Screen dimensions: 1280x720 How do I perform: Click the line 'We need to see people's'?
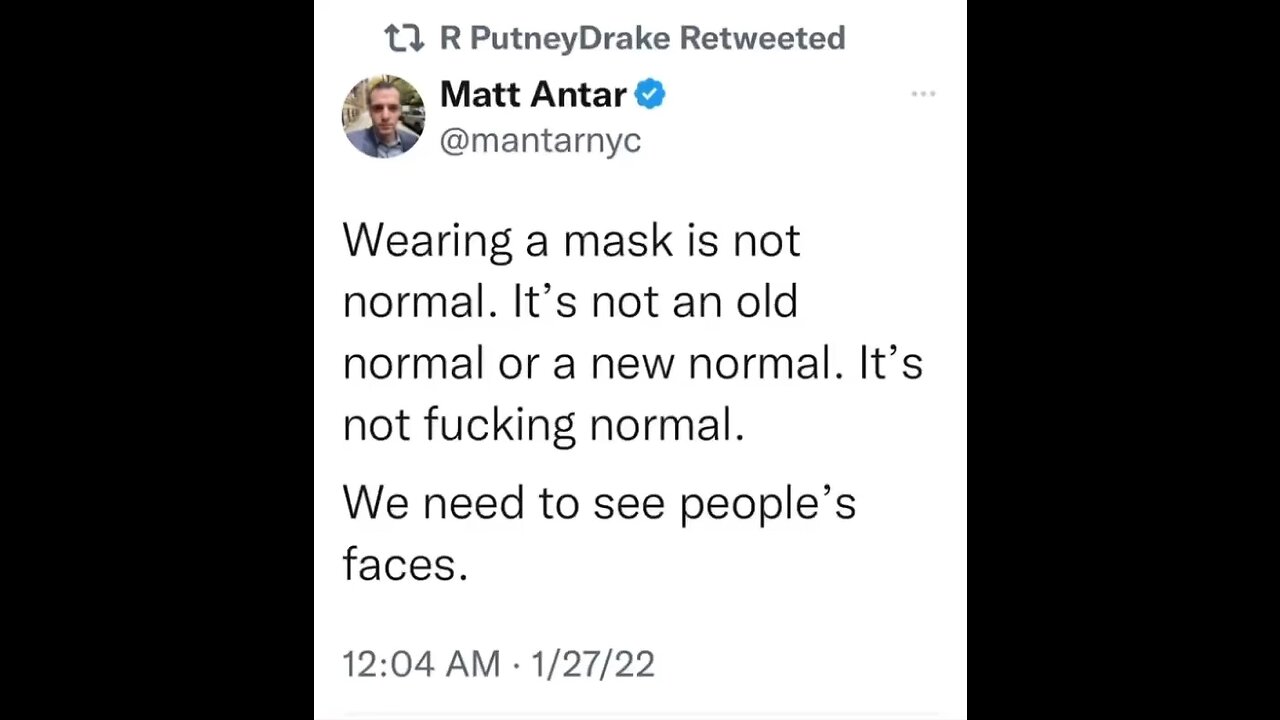tap(599, 504)
